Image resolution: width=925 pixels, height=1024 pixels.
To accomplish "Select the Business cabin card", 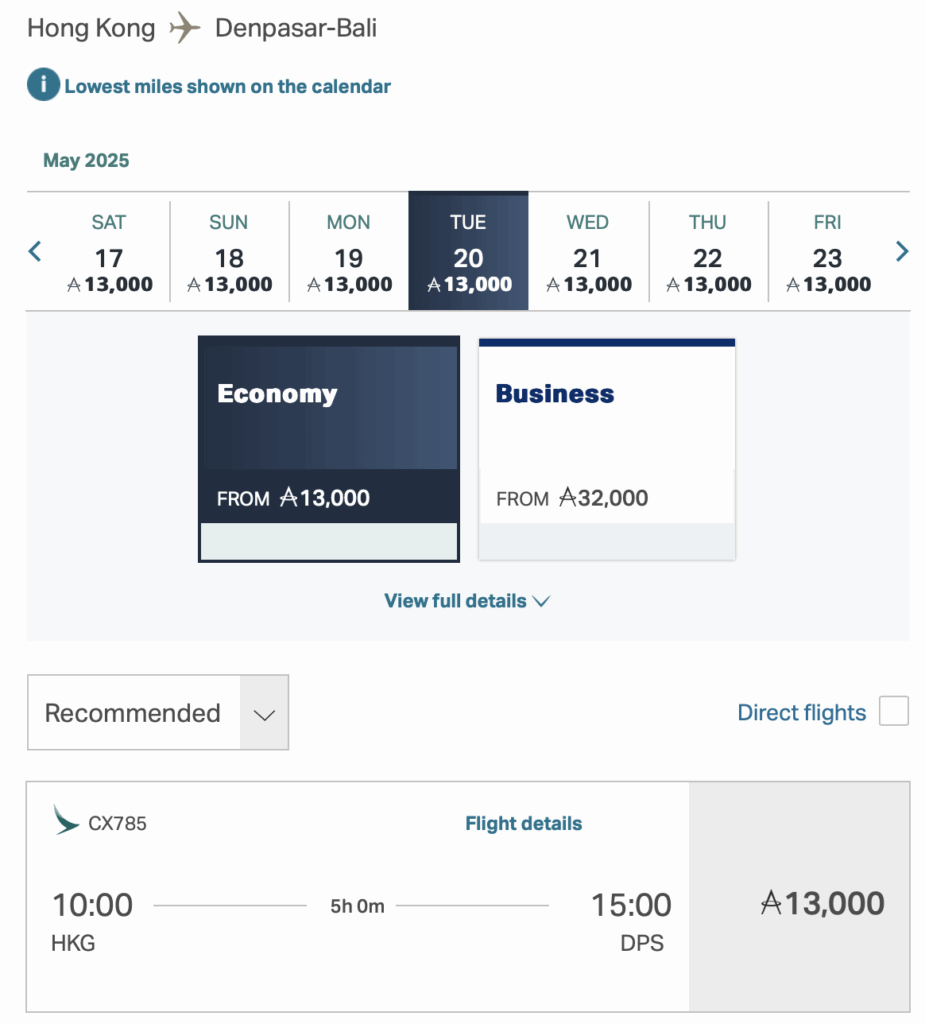I will coord(607,449).
